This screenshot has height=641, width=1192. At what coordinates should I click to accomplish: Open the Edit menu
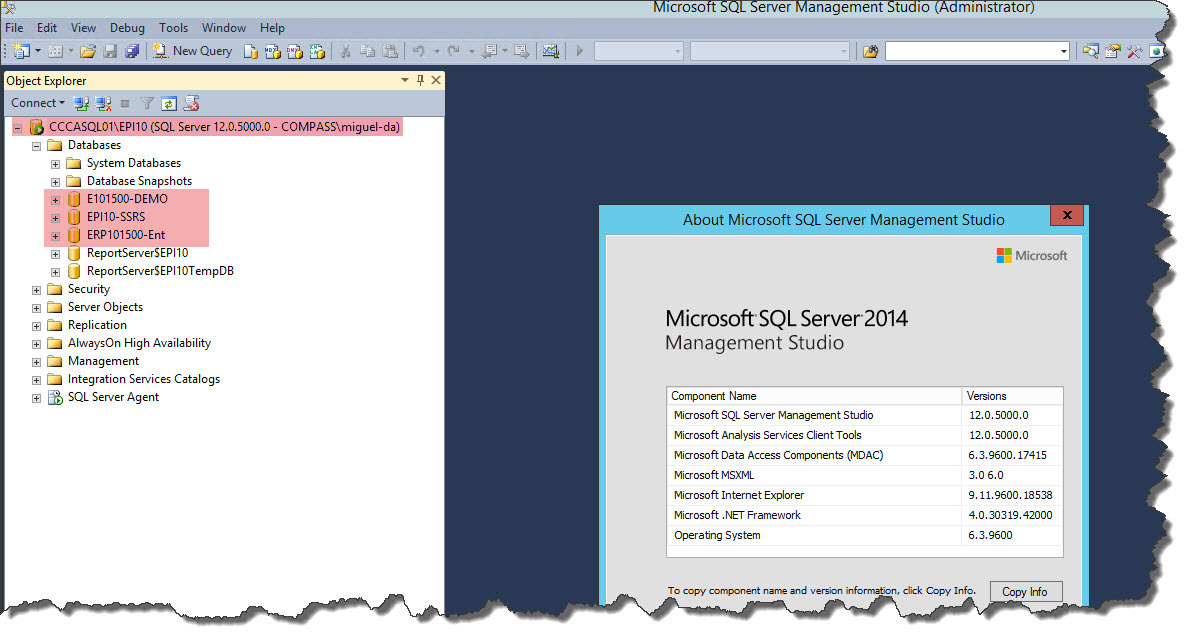[47, 27]
